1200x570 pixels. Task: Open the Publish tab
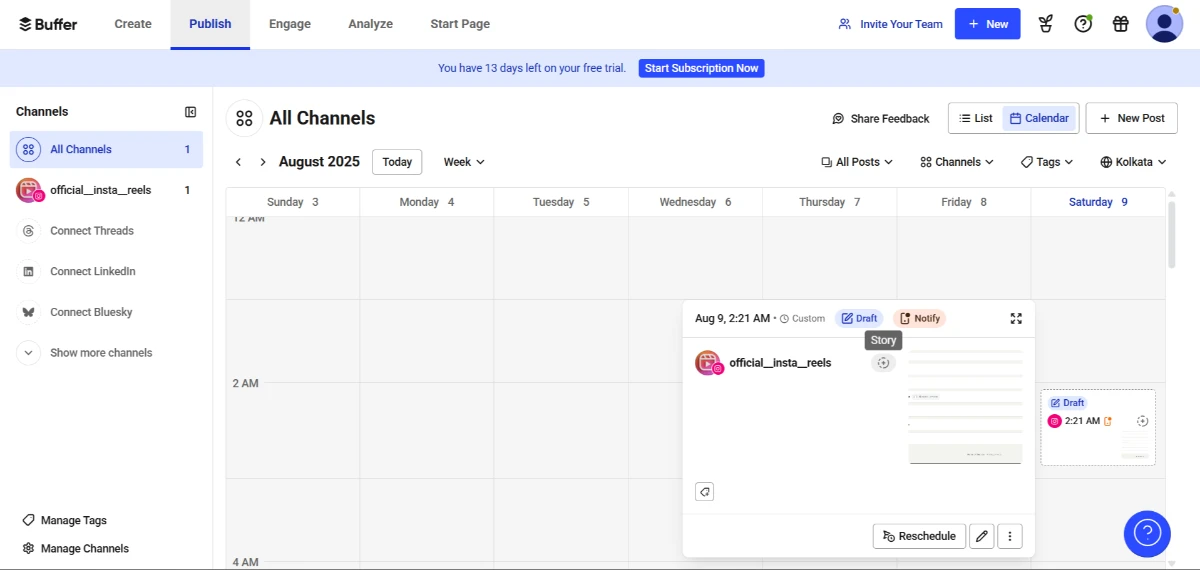pyautogui.click(x=210, y=24)
